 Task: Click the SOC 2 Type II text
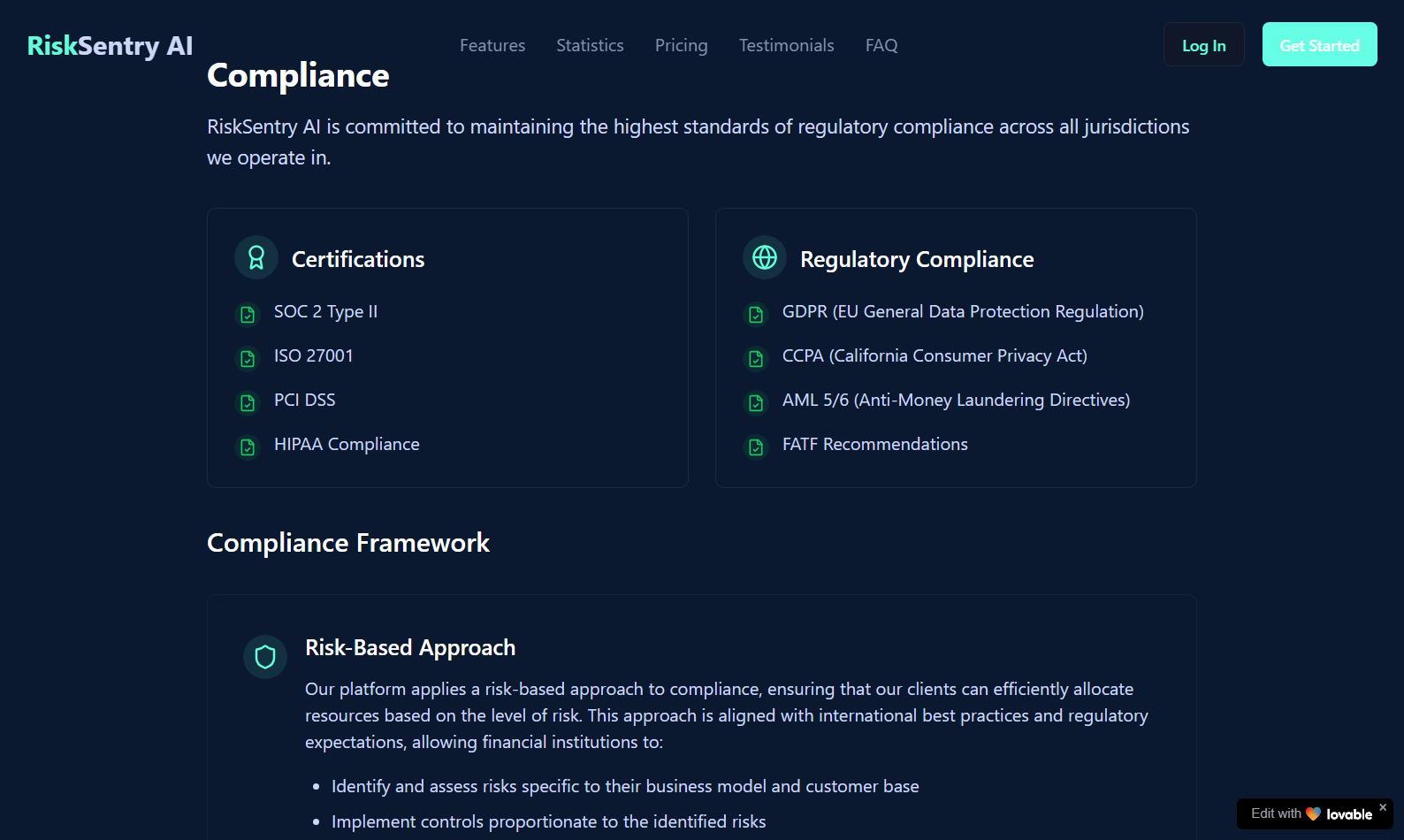tap(325, 311)
